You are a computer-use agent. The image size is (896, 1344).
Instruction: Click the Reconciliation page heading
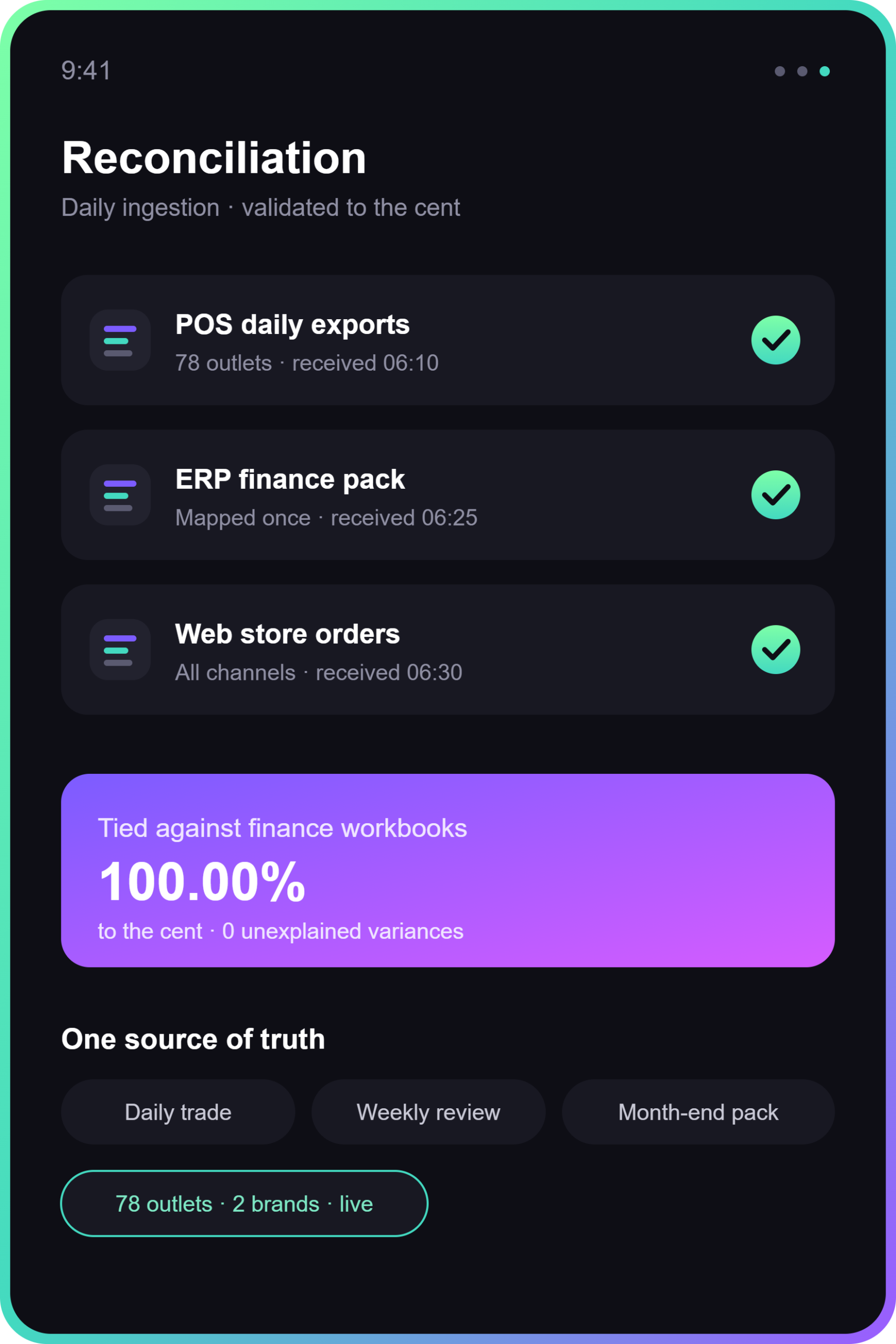[214, 157]
